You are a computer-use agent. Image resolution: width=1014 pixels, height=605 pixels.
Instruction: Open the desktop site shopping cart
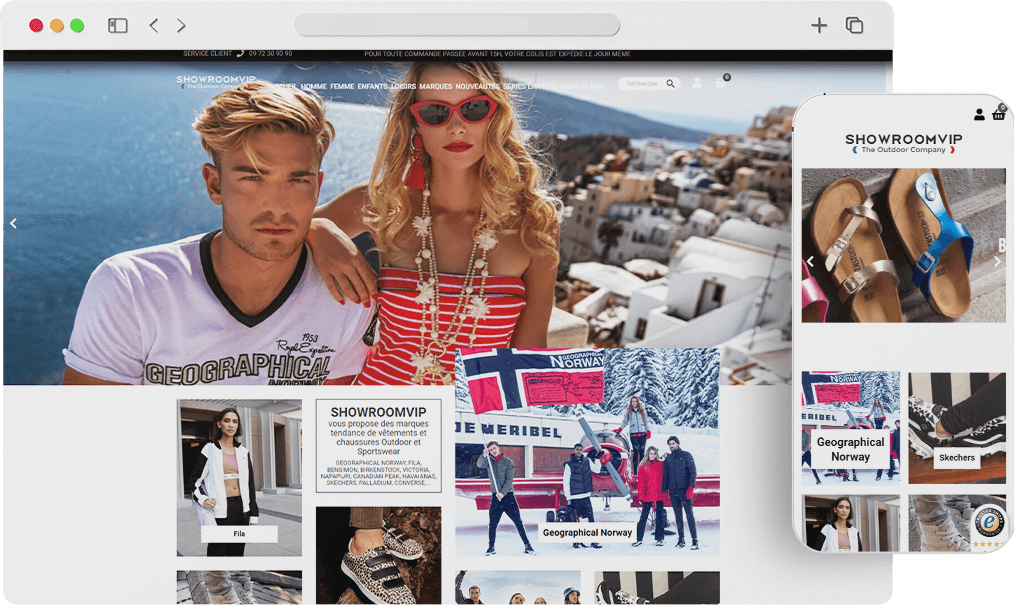721,83
